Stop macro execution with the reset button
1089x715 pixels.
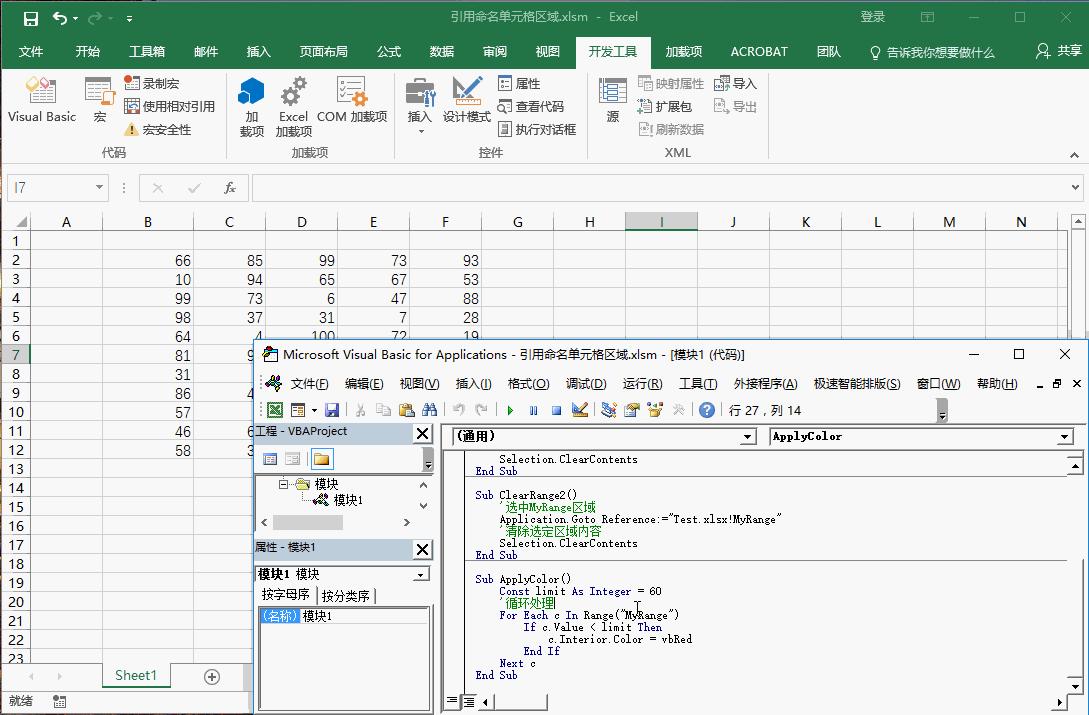555,409
